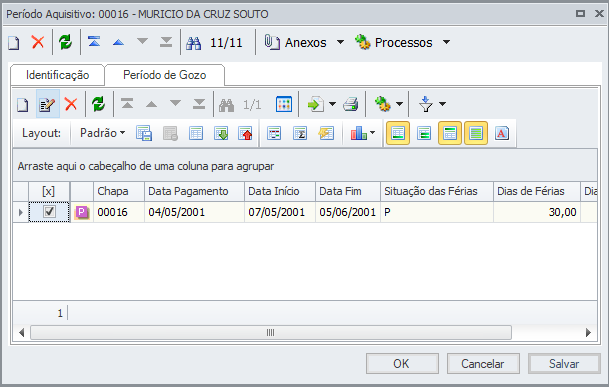This screenshot has height=387, width=609.
Task: Toggle the fourth highlighted green grid button
Action: coord(476,133)
